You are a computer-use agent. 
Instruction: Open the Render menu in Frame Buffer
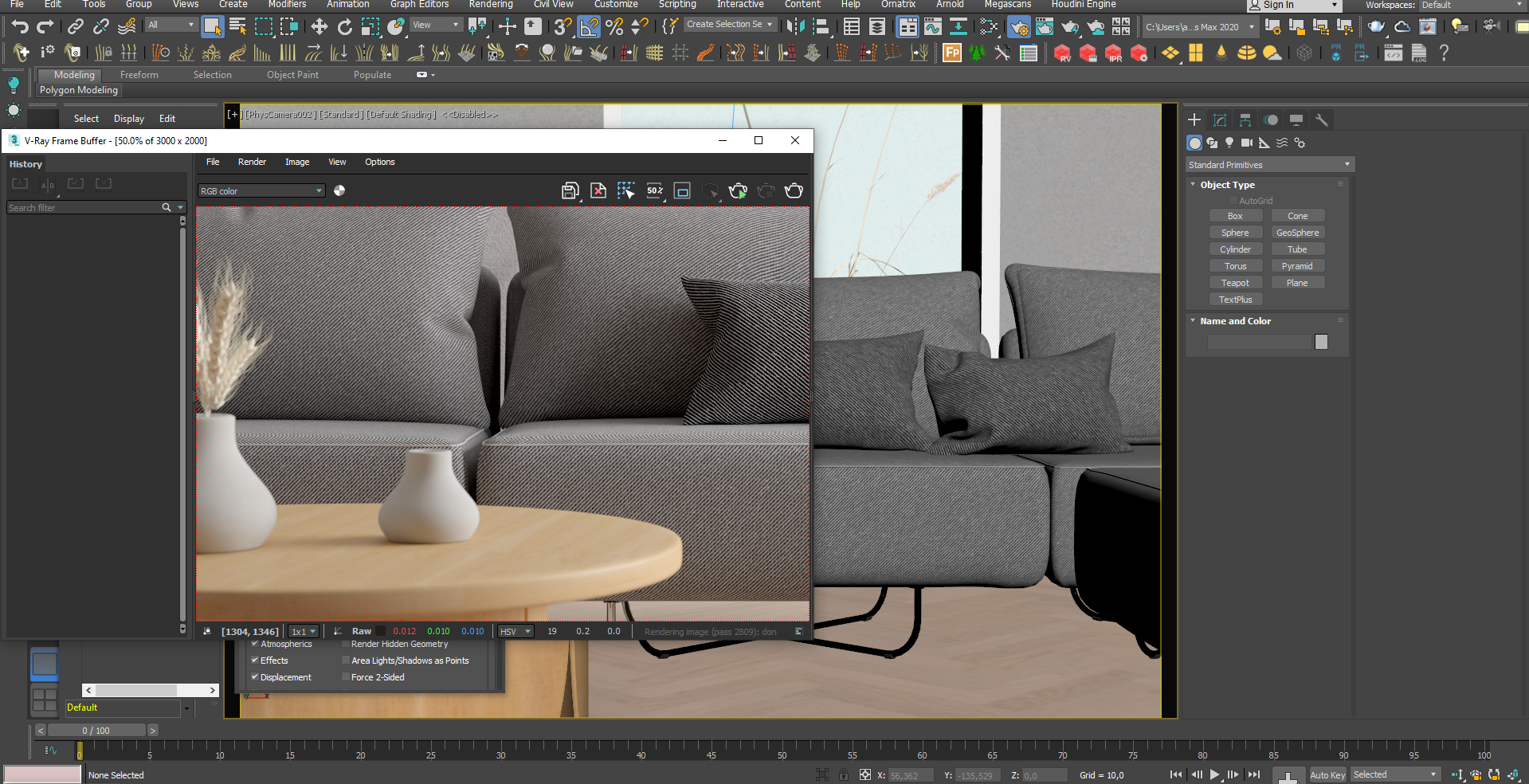click(x=252, y=162)
